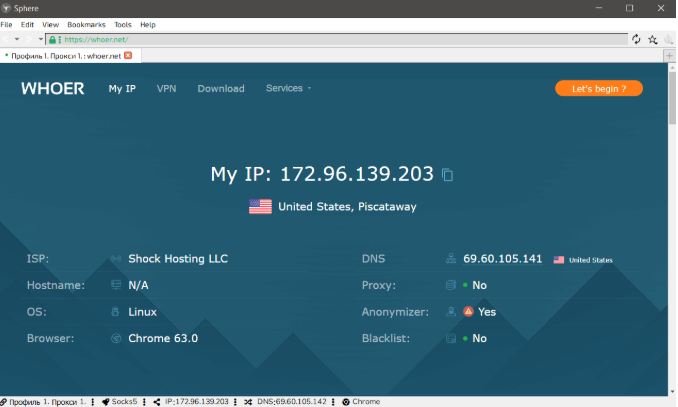Open the Bookmarks menu
The height and width of the screenshot is (407, 678).
(86, 25)
